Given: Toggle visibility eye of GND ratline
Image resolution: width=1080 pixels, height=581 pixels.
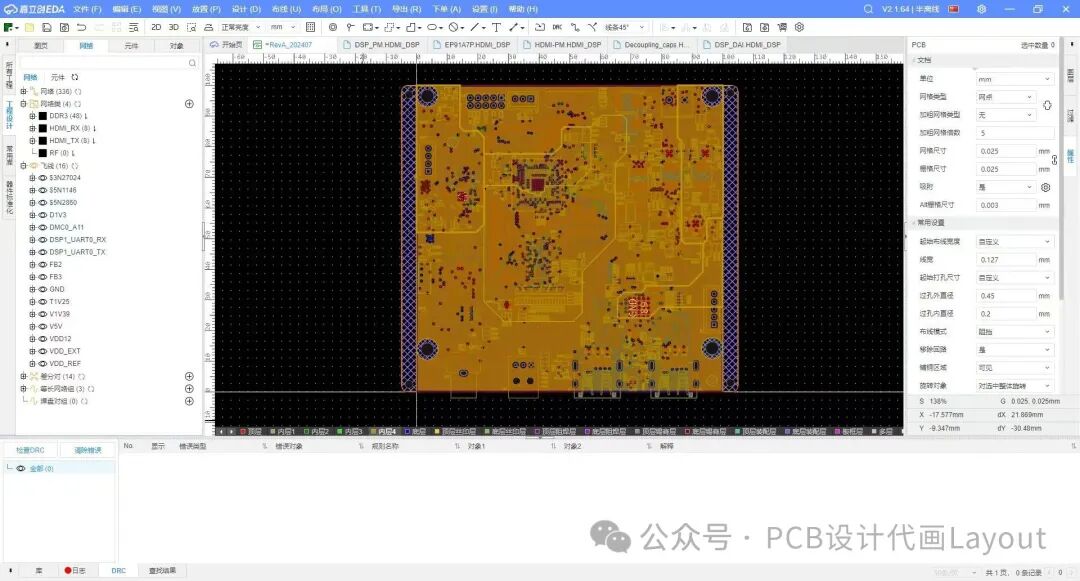Looking at the screenshot, I should pos(43,289).
